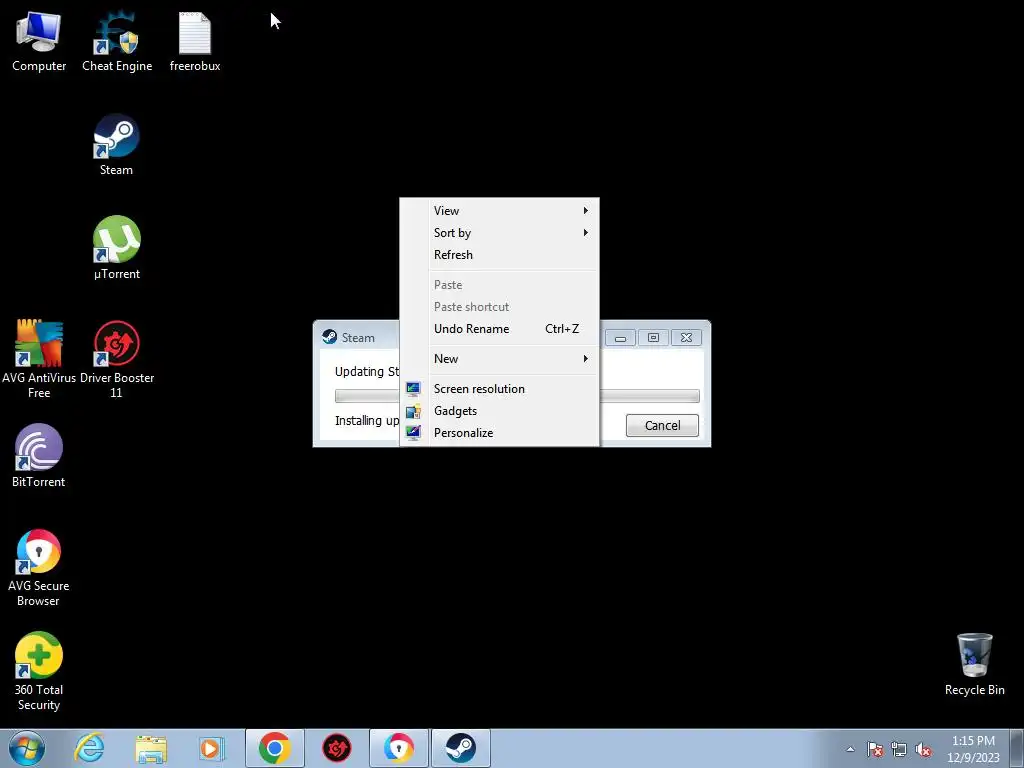Expand the New submenu

tap(500, 359)
